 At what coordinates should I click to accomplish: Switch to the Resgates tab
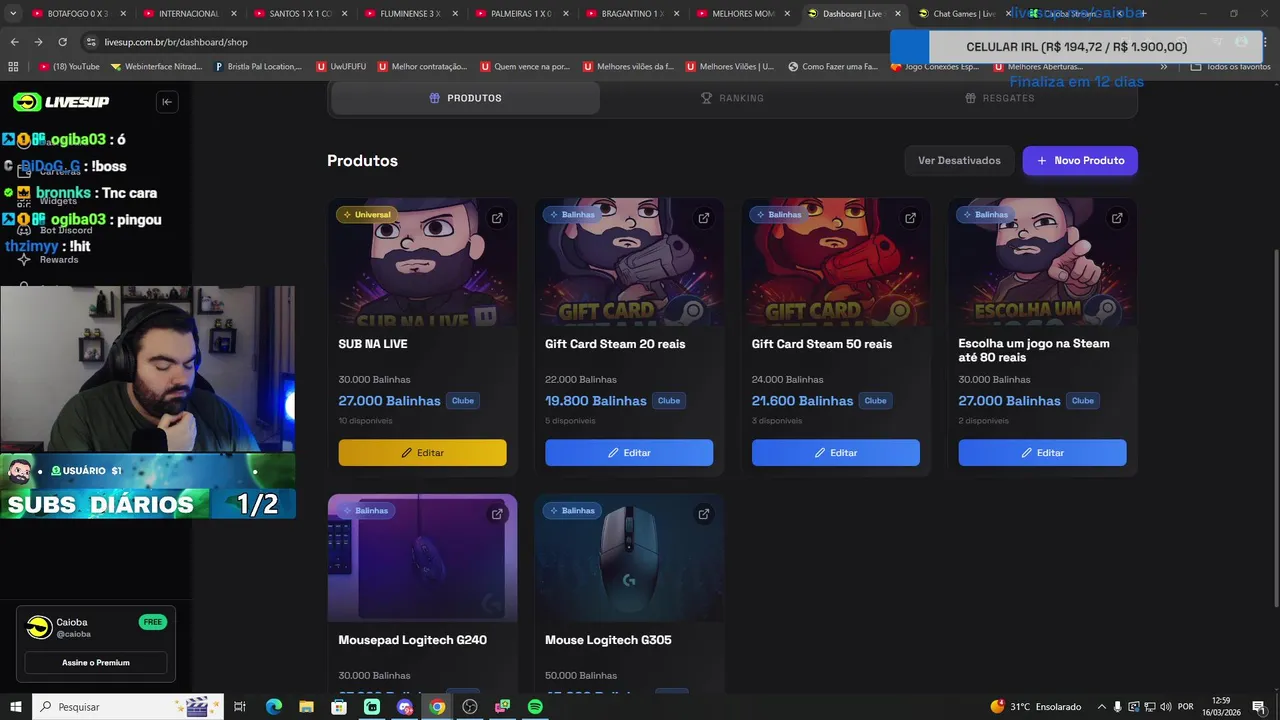1000,98
